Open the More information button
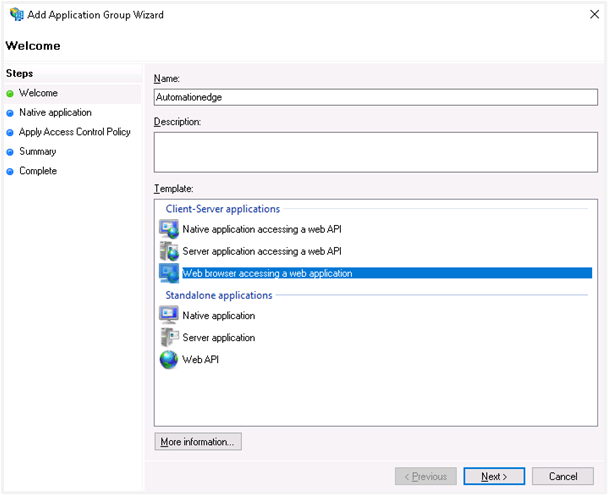Viewport: 608px width, 495px height. click(x=198, y=441)
